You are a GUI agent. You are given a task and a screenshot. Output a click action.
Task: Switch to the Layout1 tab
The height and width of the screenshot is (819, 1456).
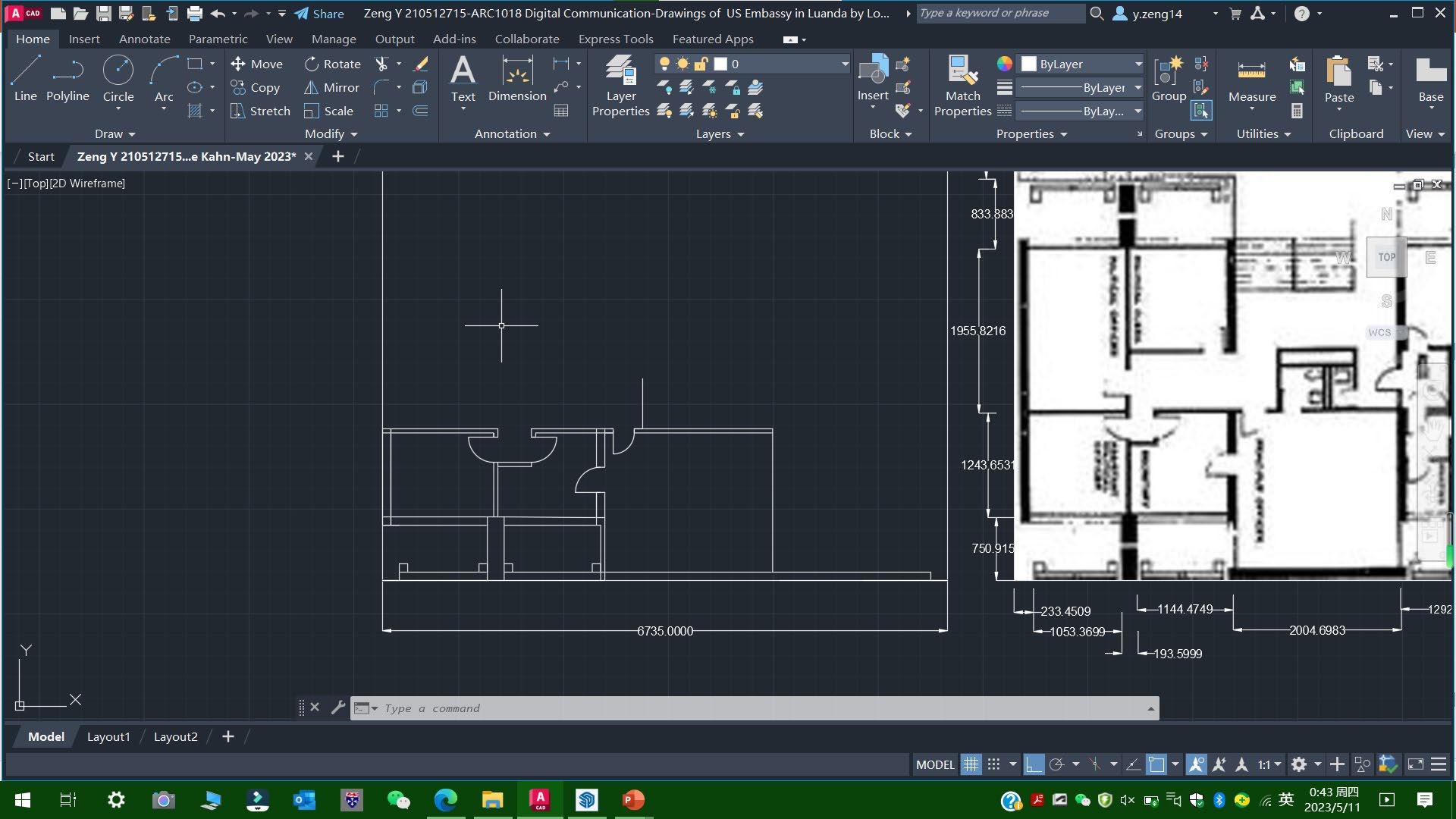[x=108, y=737]
